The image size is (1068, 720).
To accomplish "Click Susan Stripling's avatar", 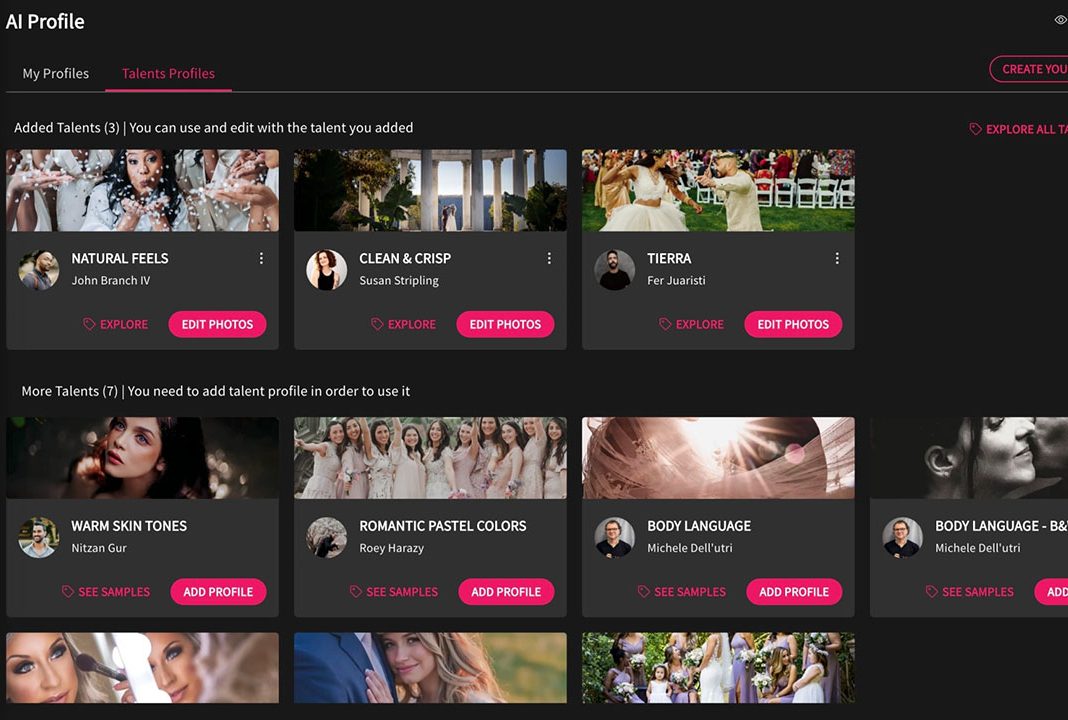I will [x=327, y=270].
